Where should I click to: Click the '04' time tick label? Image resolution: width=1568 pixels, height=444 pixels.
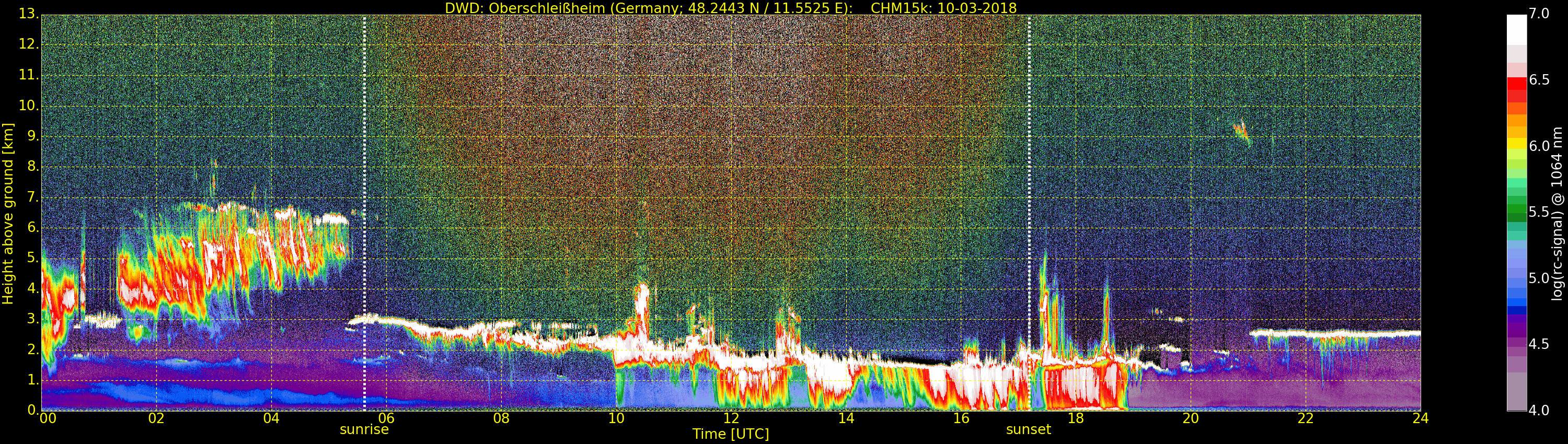[x=271, y=418]
